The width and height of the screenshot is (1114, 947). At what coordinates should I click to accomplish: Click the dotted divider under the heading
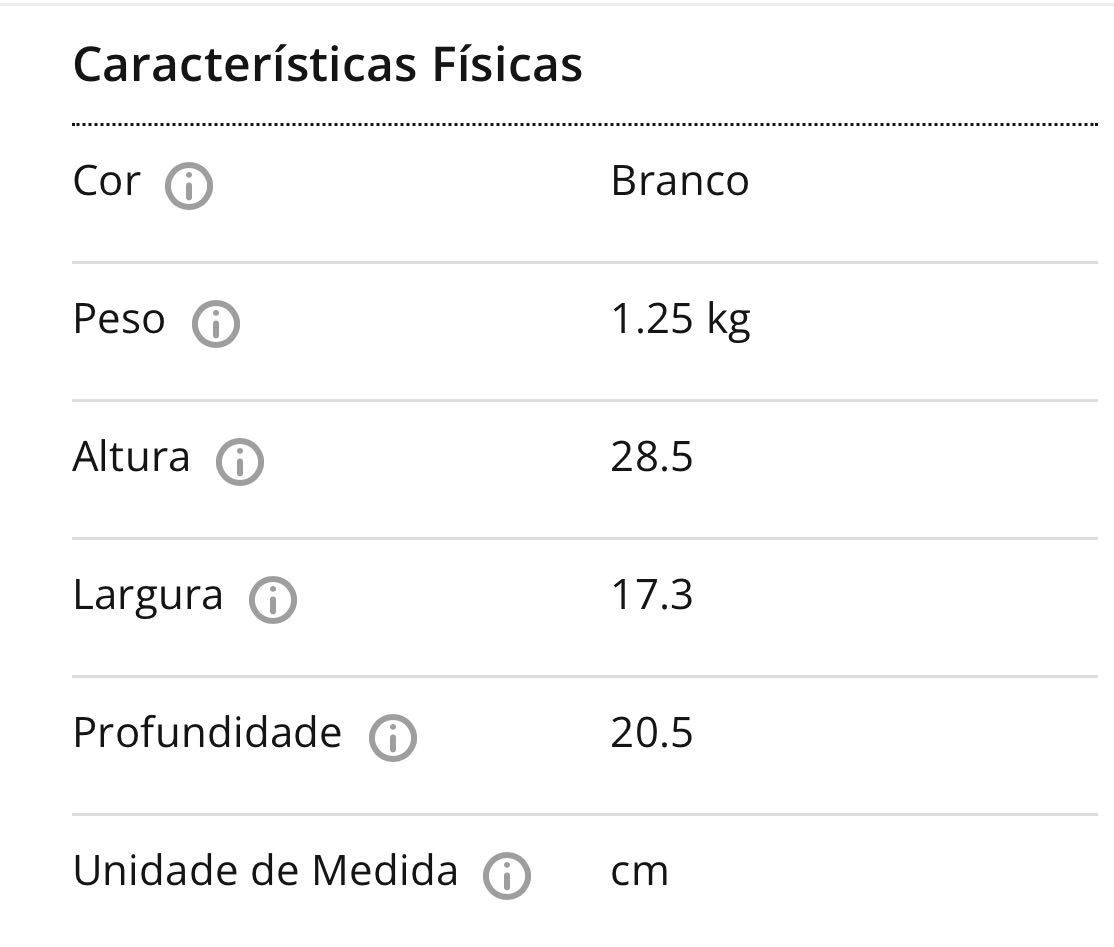(x=585, y=124)
